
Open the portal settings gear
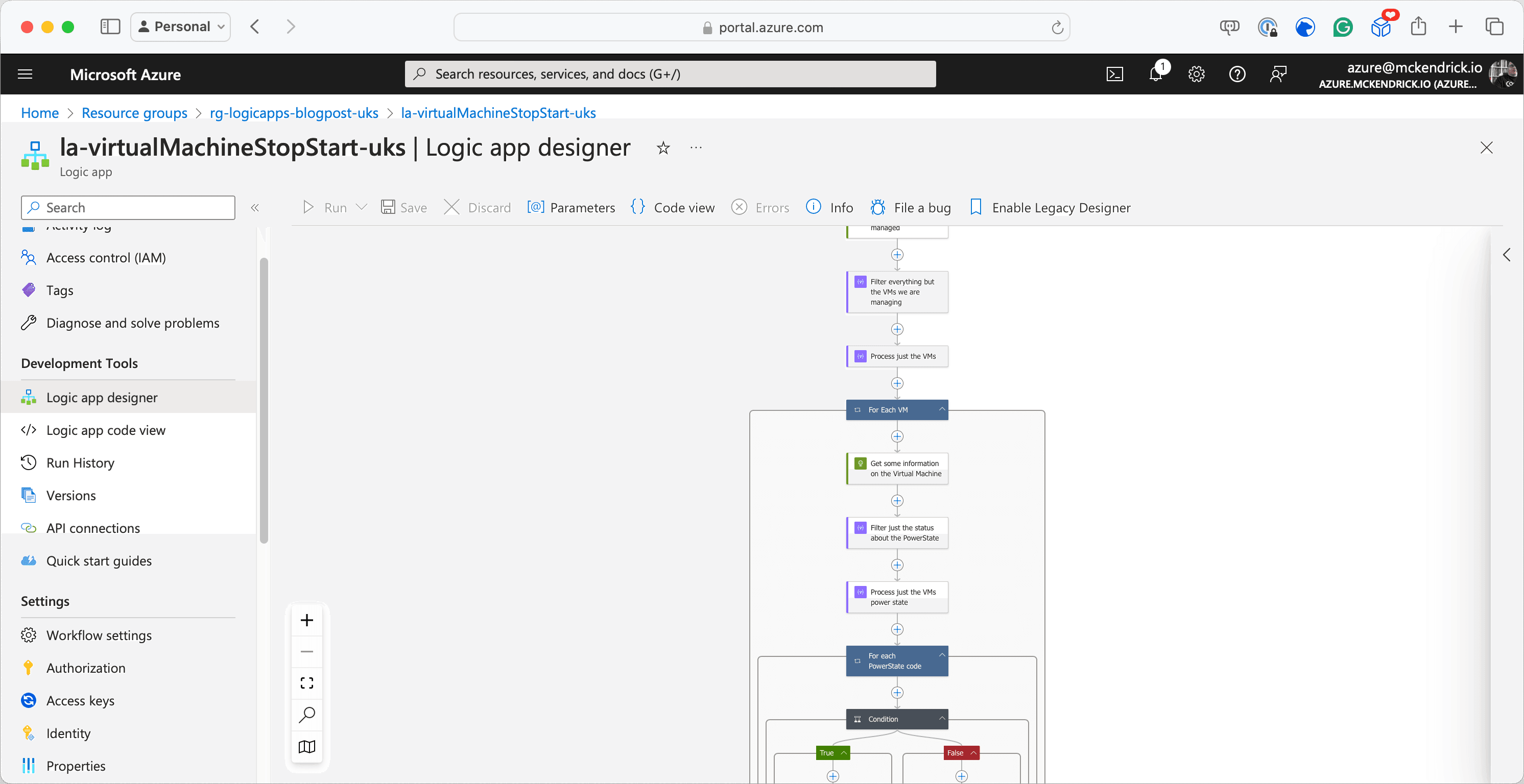1196,74
